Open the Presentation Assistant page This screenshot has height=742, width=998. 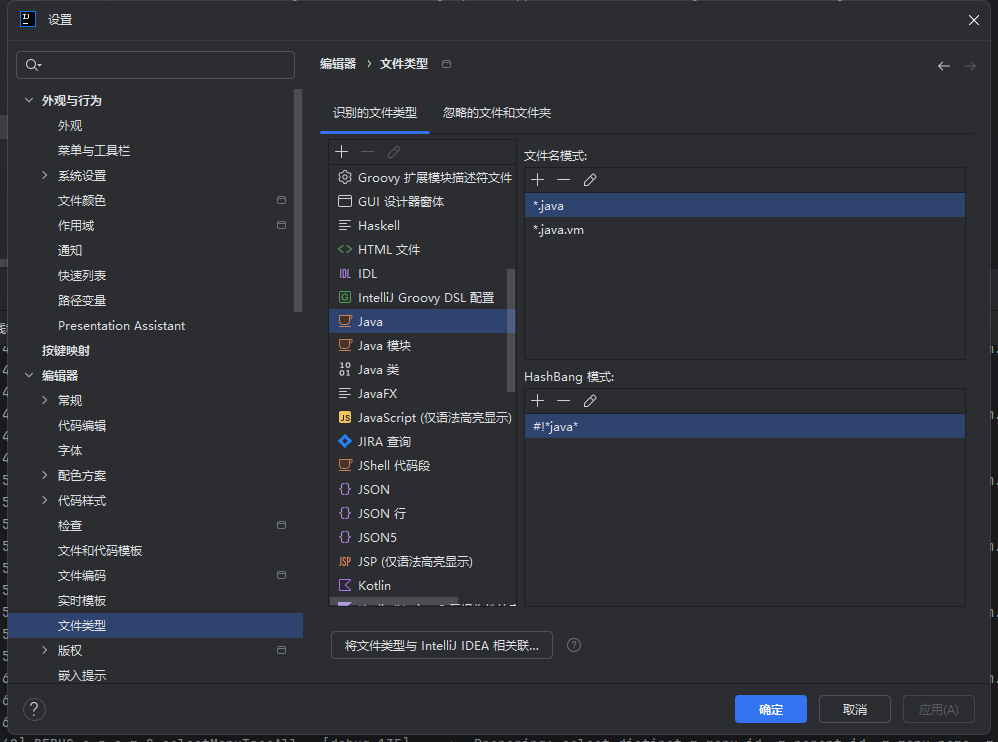pos(122,326)
